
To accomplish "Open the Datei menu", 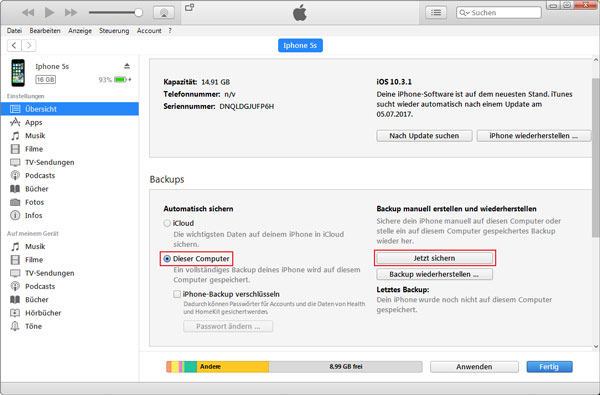I will [14, 31].
